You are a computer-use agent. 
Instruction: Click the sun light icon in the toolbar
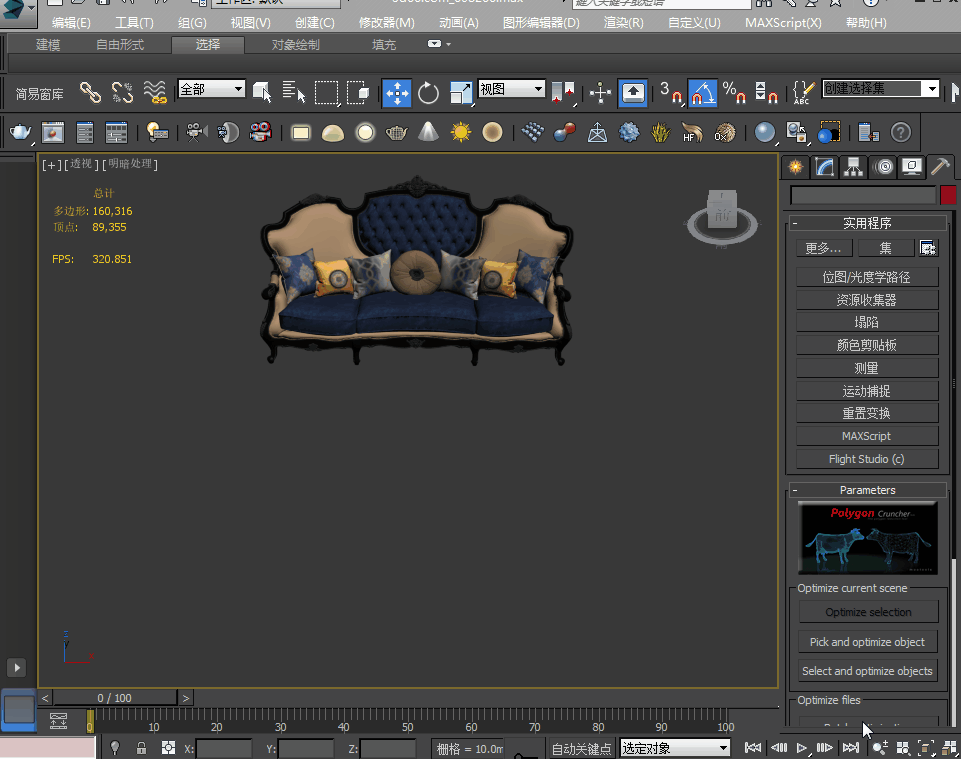coord(460,132)
